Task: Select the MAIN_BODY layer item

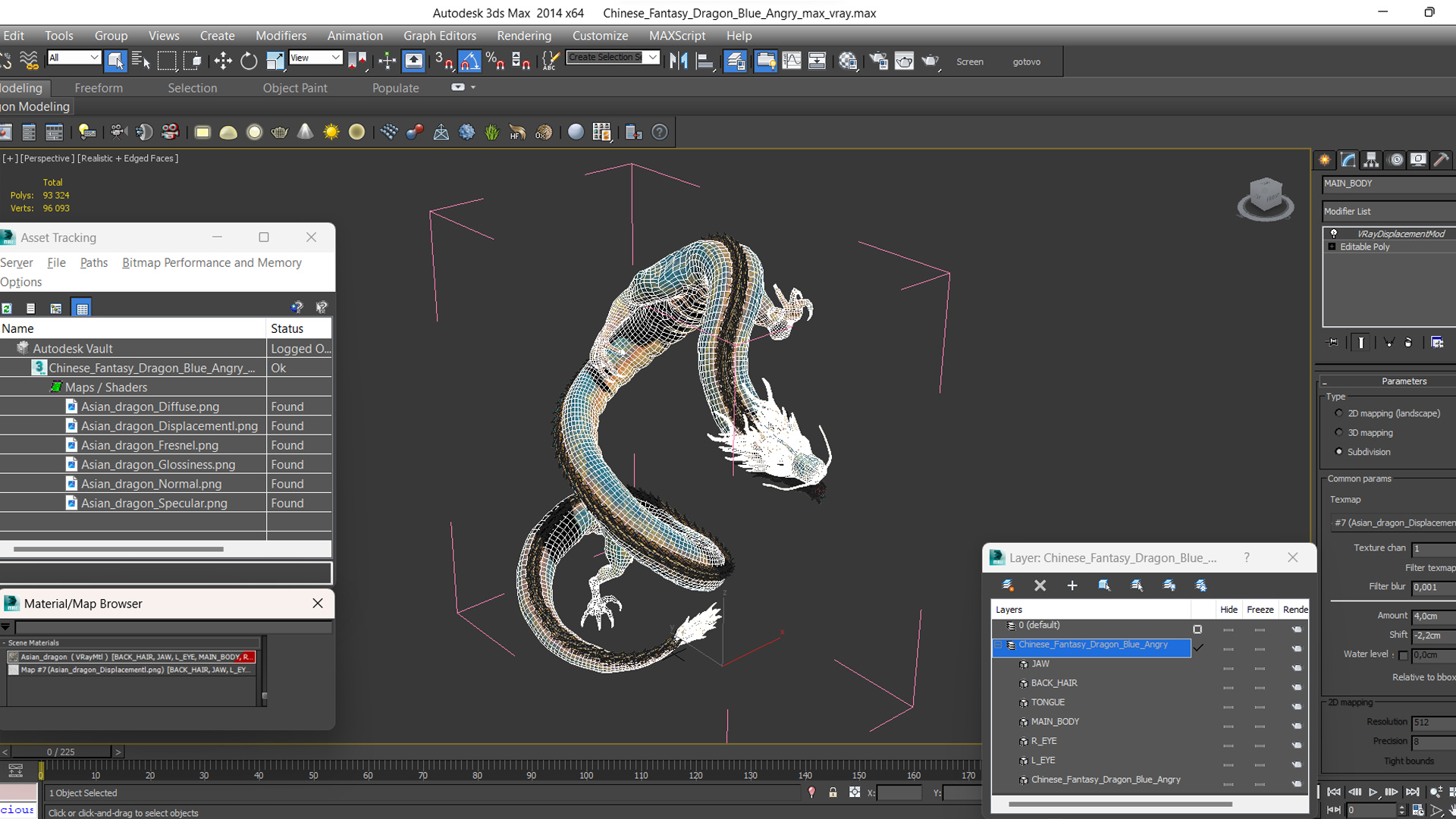Action: pyautogui.click(x=1054, y=722)
